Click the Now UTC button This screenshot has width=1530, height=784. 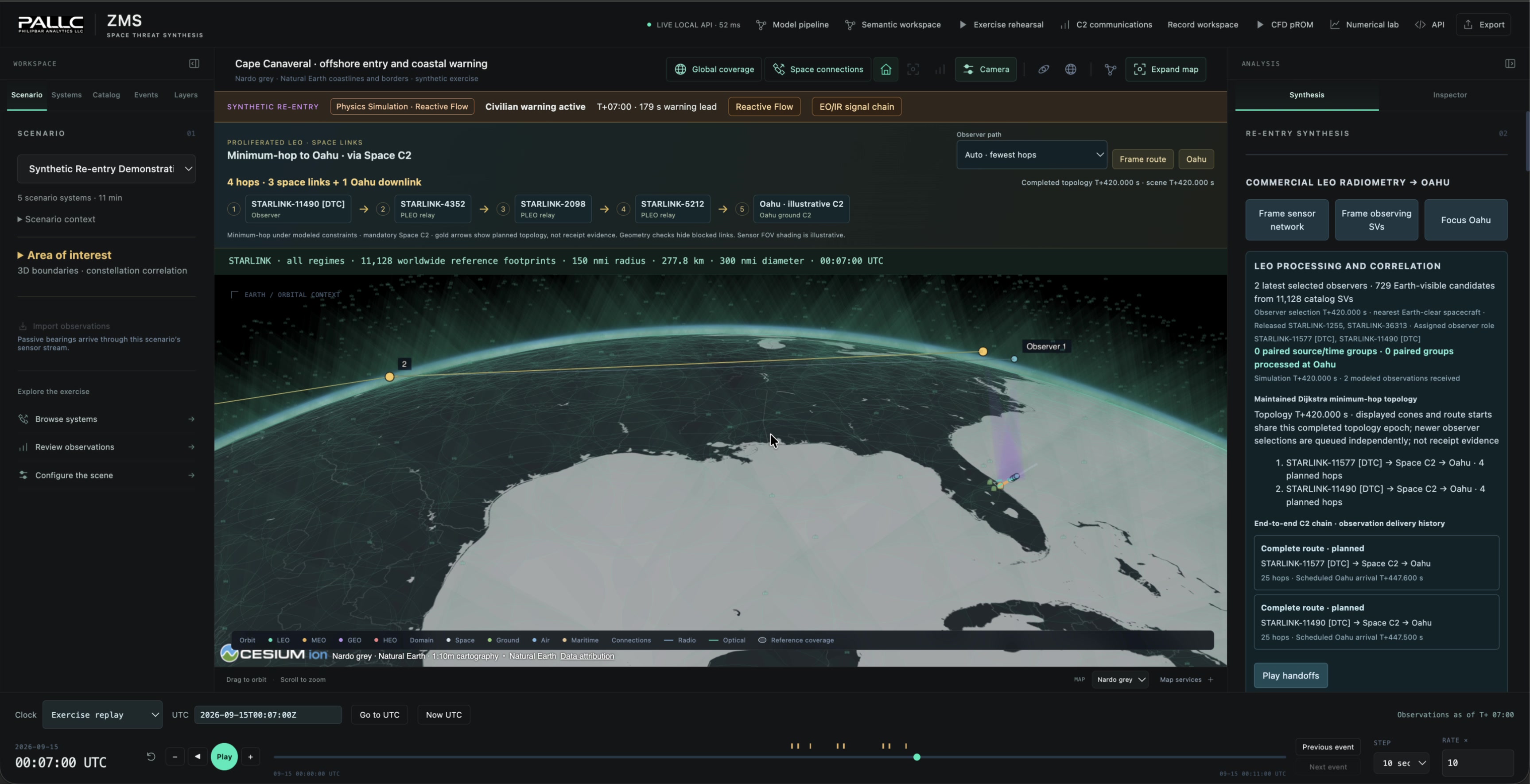pyautogui.click(x=444, y=715)
